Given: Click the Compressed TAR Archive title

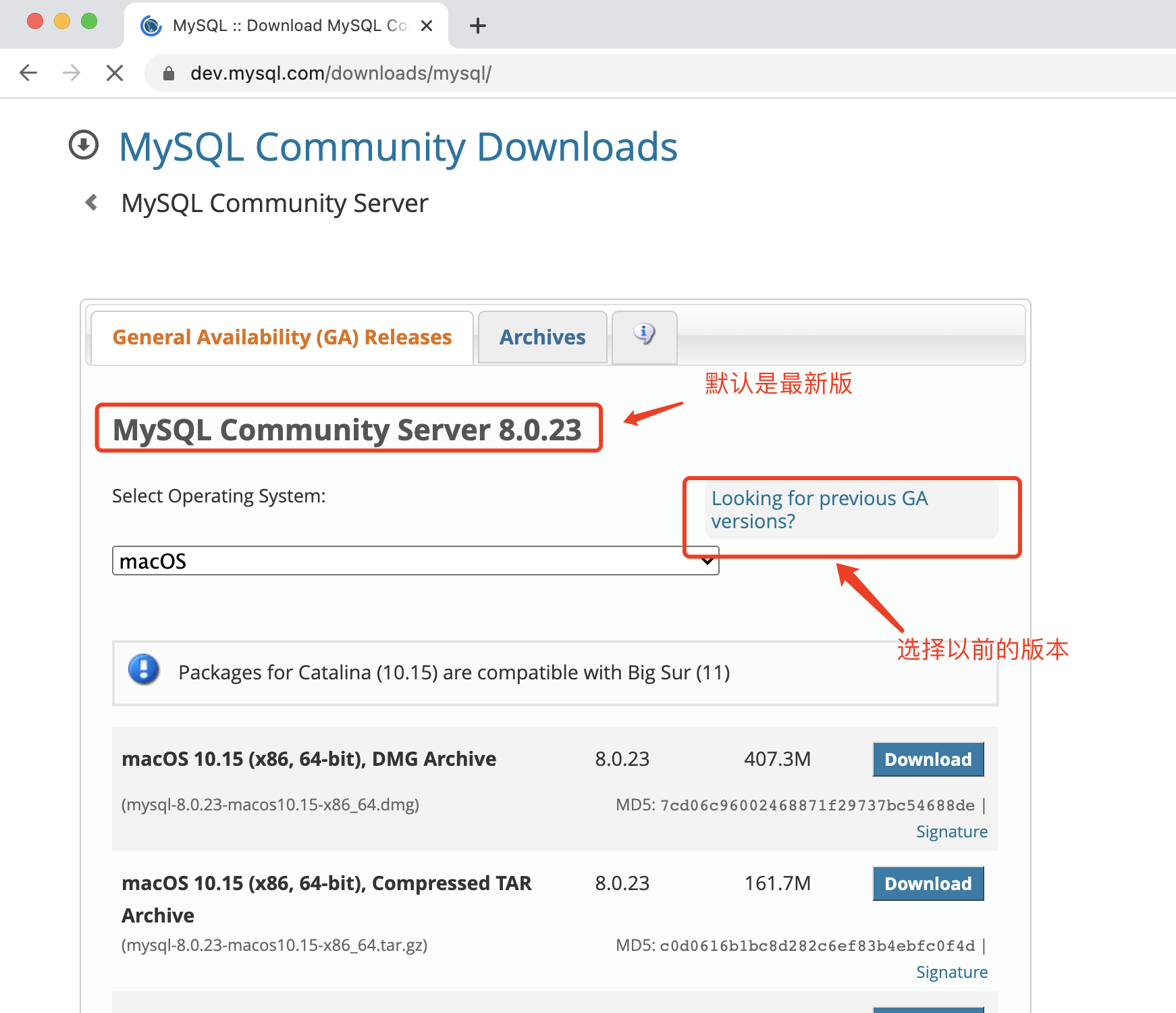Looking at the screenshot, I should 327,899.
